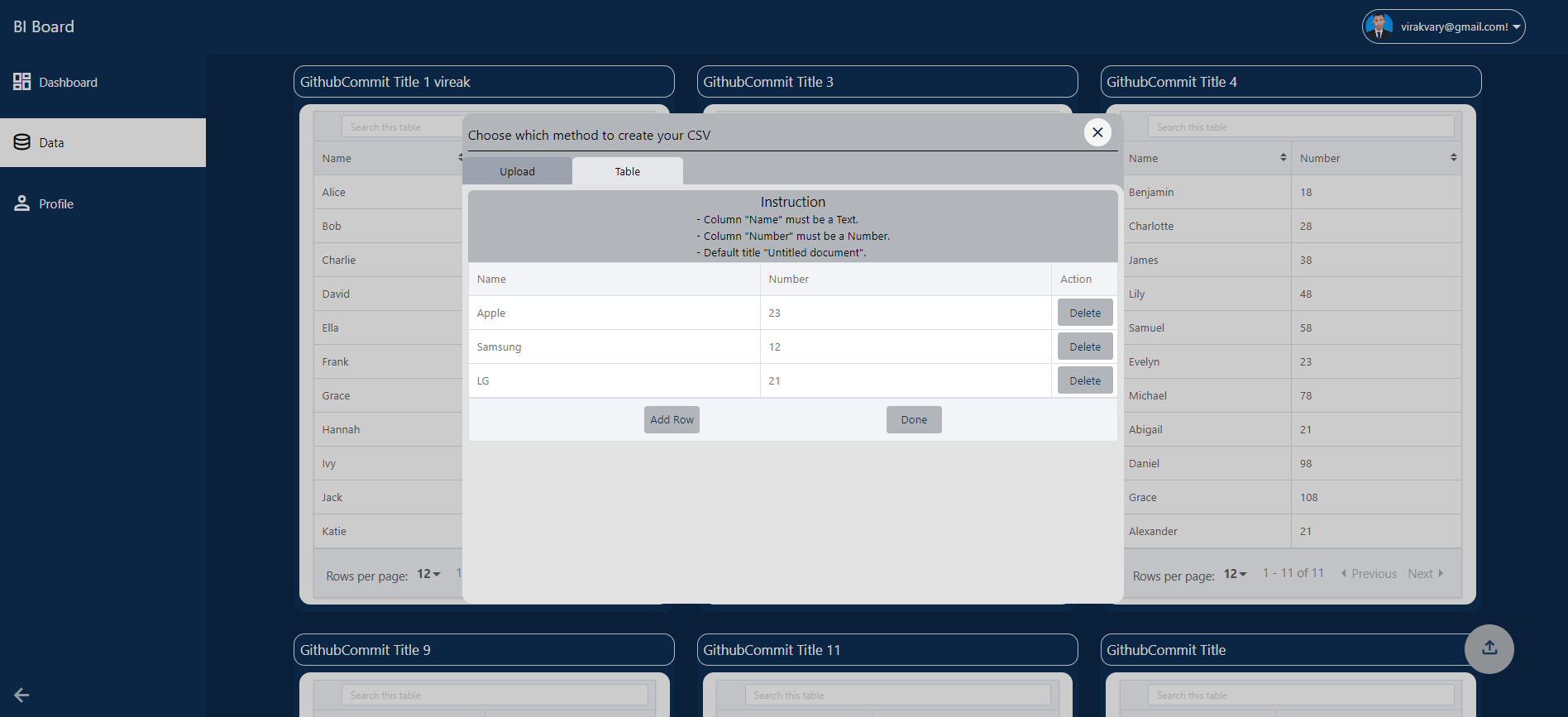Image resolution: width=1568 pixels, height=717 pixels.
Task: Open rows per page dropdown in Title 1 table
Action: [428, 574]
